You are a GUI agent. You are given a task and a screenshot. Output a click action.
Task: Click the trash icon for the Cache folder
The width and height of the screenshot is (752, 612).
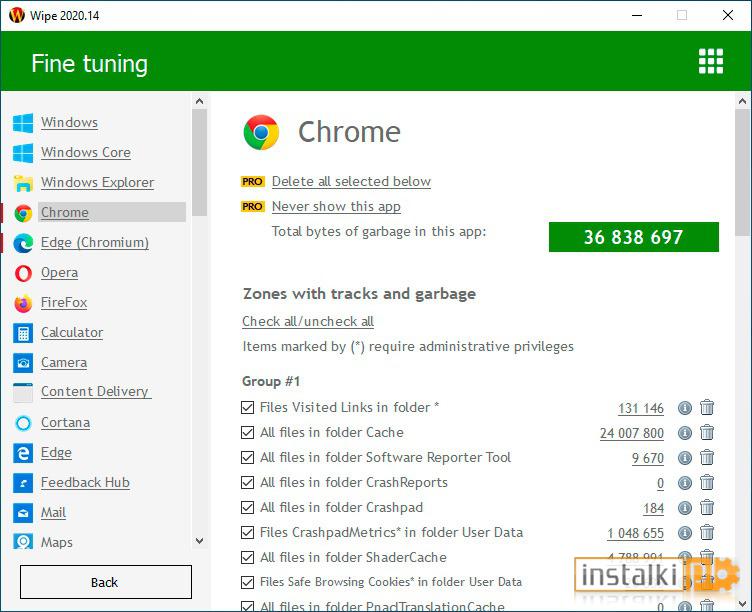pos(707,433)
